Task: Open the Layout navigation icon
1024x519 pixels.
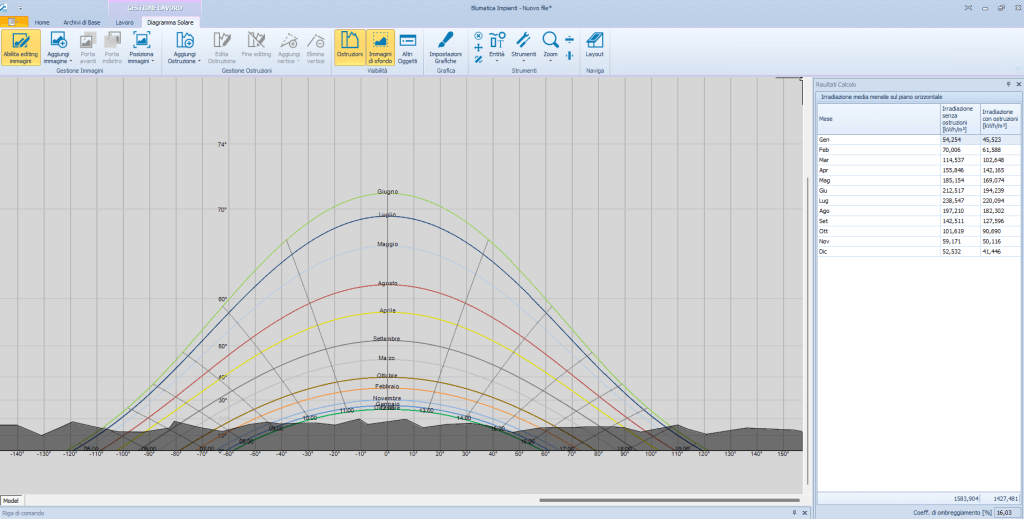Action: [x=595, y=42]
